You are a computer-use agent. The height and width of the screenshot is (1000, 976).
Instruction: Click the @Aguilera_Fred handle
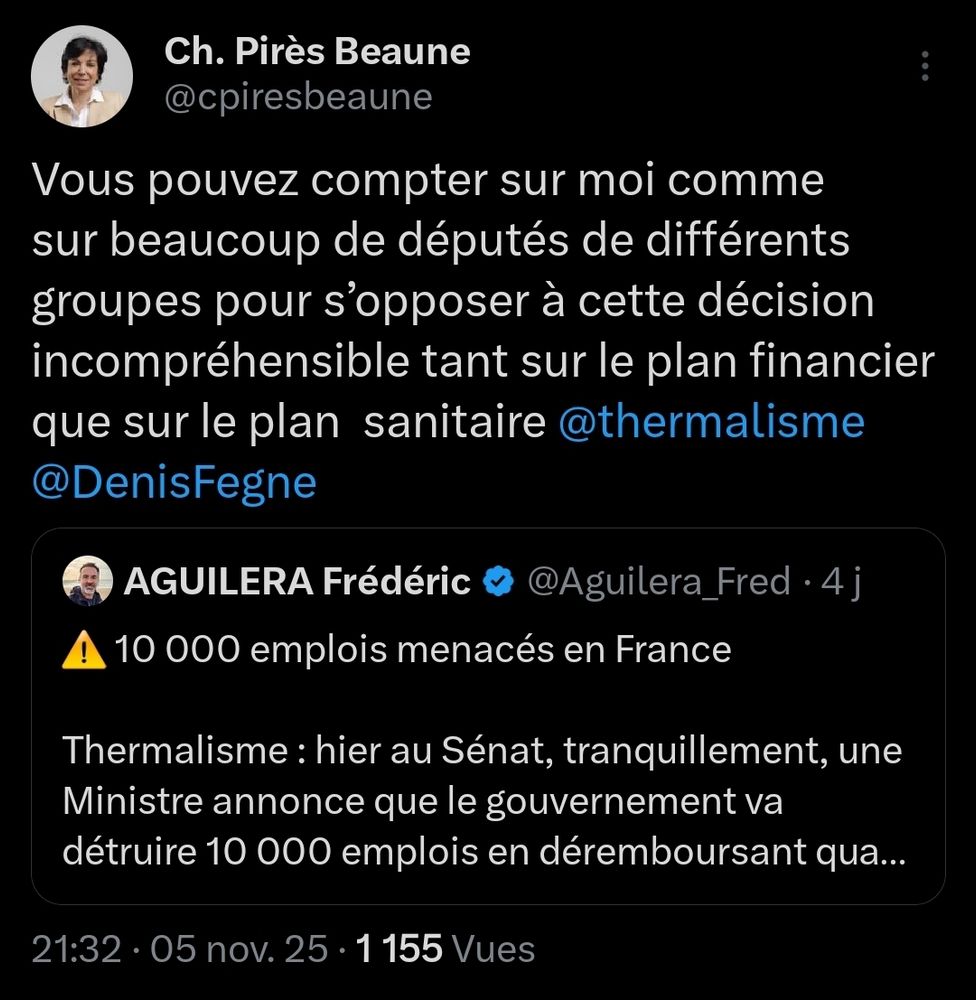tap(659, 582)
